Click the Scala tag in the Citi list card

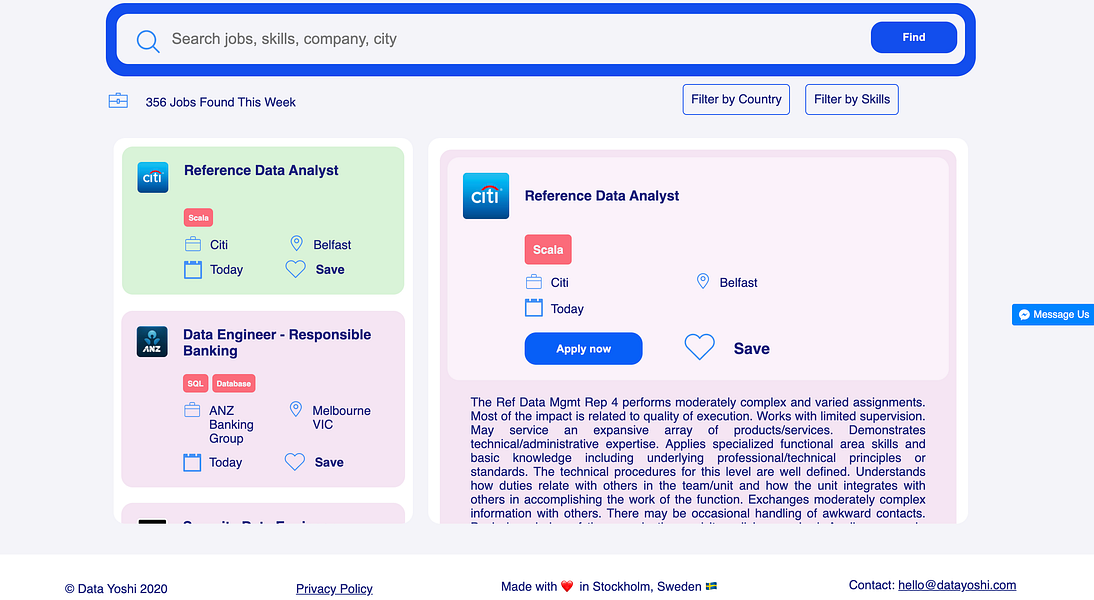click(x=198, y=218)
